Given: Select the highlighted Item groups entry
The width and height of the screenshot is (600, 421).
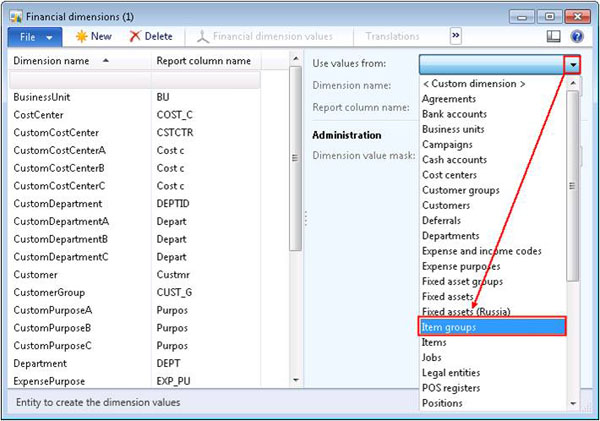Looking at the screenshot, I should [492, 327].
